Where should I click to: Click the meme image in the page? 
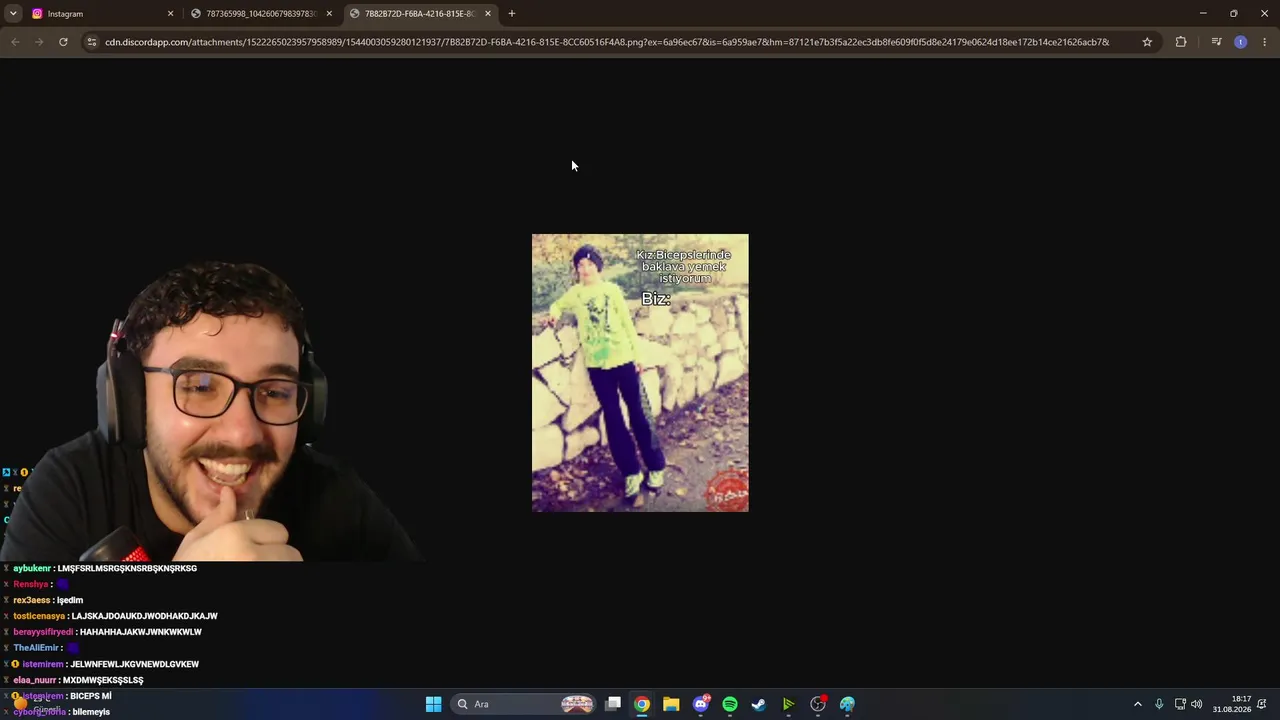640,373
